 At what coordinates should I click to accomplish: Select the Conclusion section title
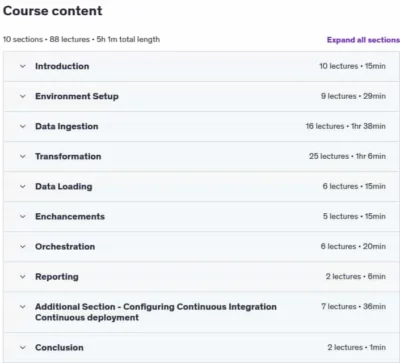pos(59,347)
